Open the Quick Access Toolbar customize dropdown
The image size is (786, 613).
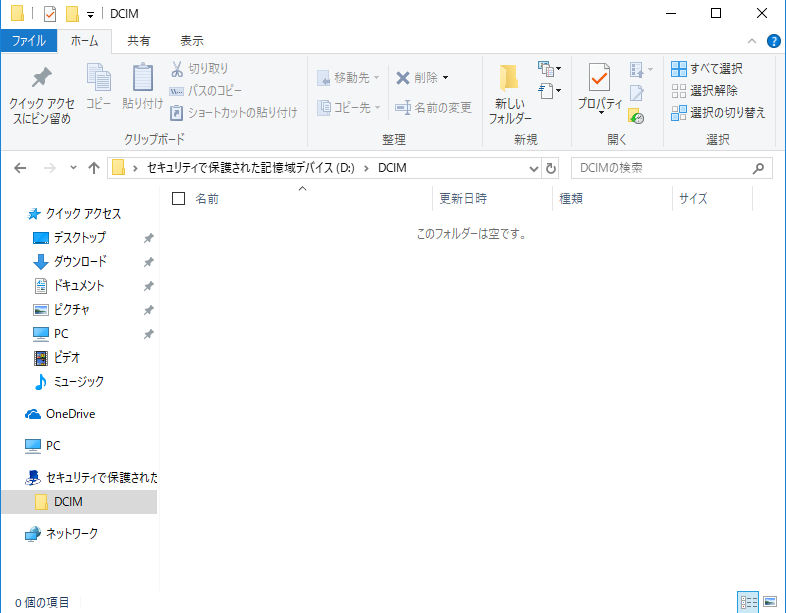(91, 14)
